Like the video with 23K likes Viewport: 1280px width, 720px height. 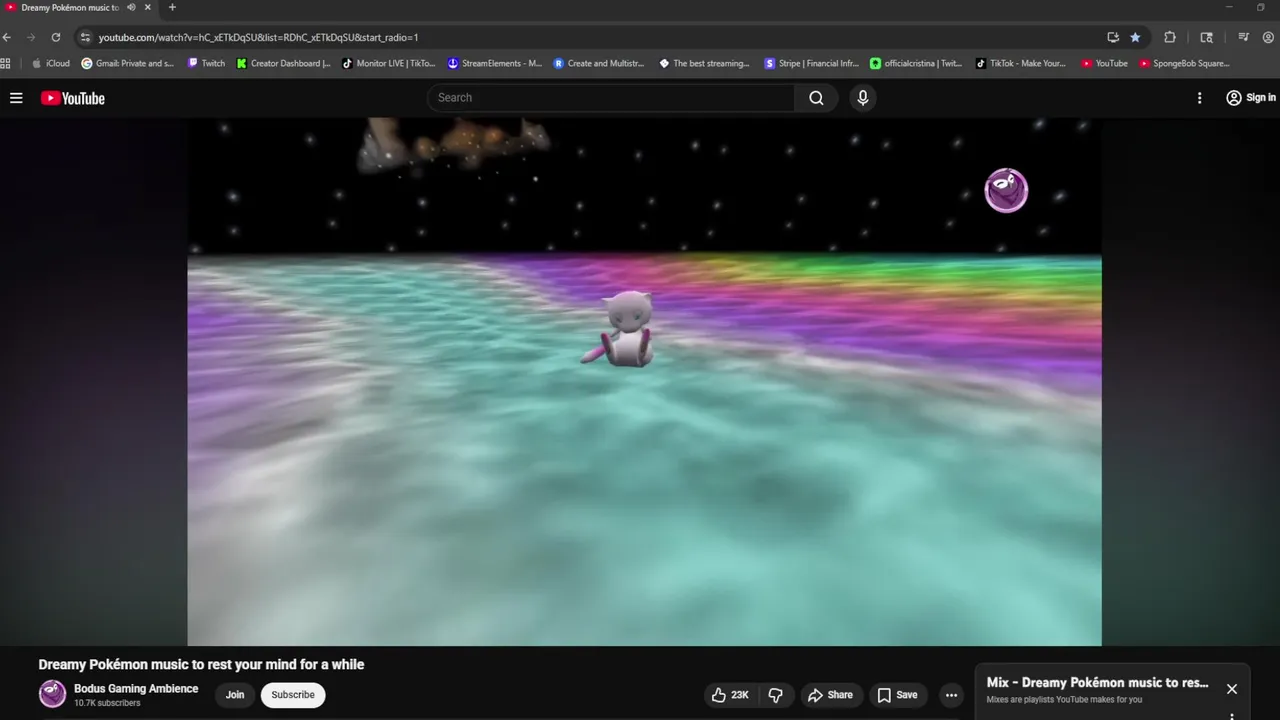click(730, 695)
